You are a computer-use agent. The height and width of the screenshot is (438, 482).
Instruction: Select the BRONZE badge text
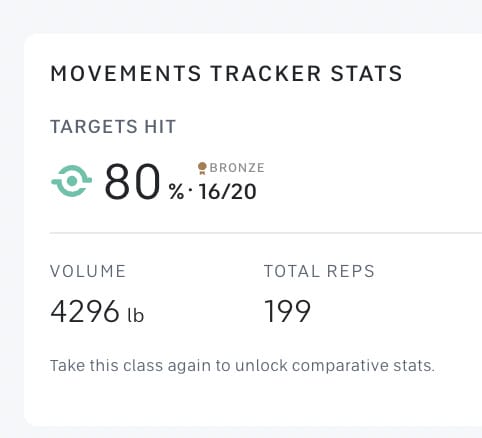click(x=237, y=168)
